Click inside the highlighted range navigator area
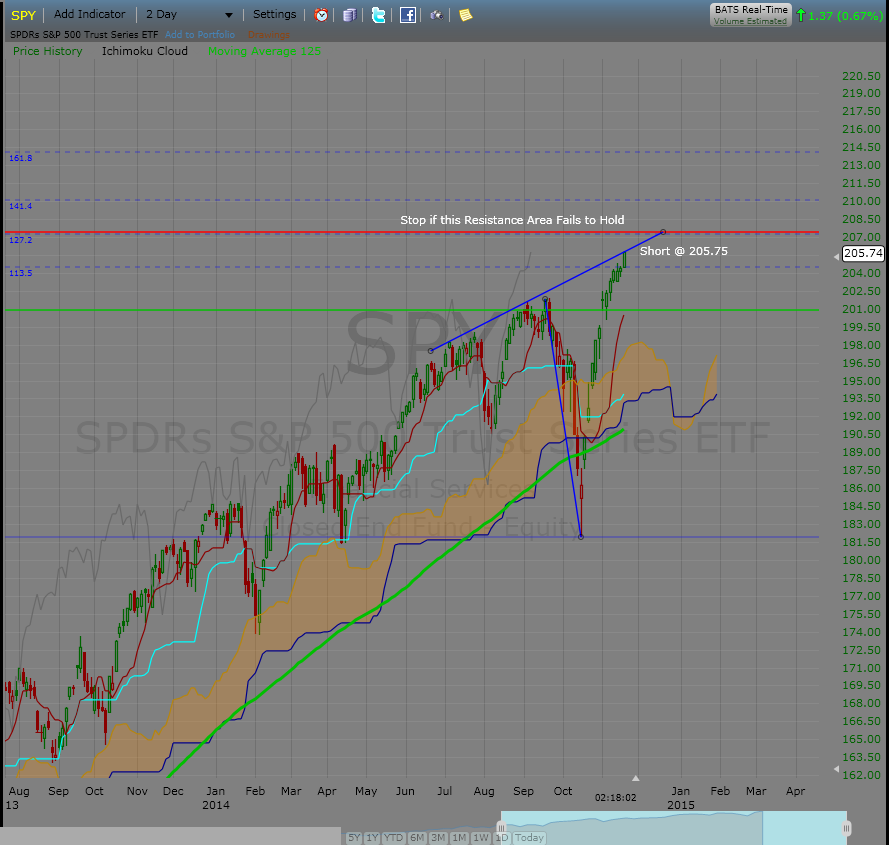The width and height of the screenshot is (889, 845). (674, 828)
